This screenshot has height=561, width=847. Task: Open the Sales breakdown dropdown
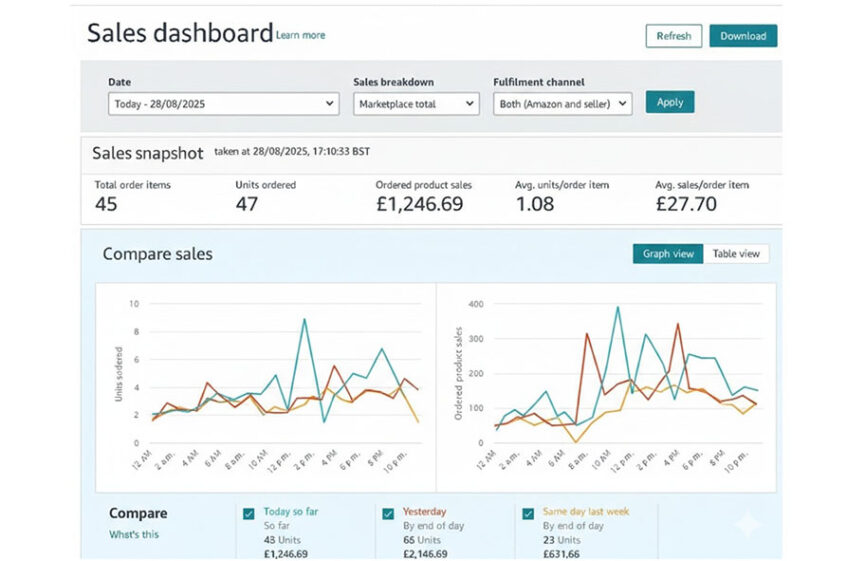pyautogui.click(x=416, y=103)
